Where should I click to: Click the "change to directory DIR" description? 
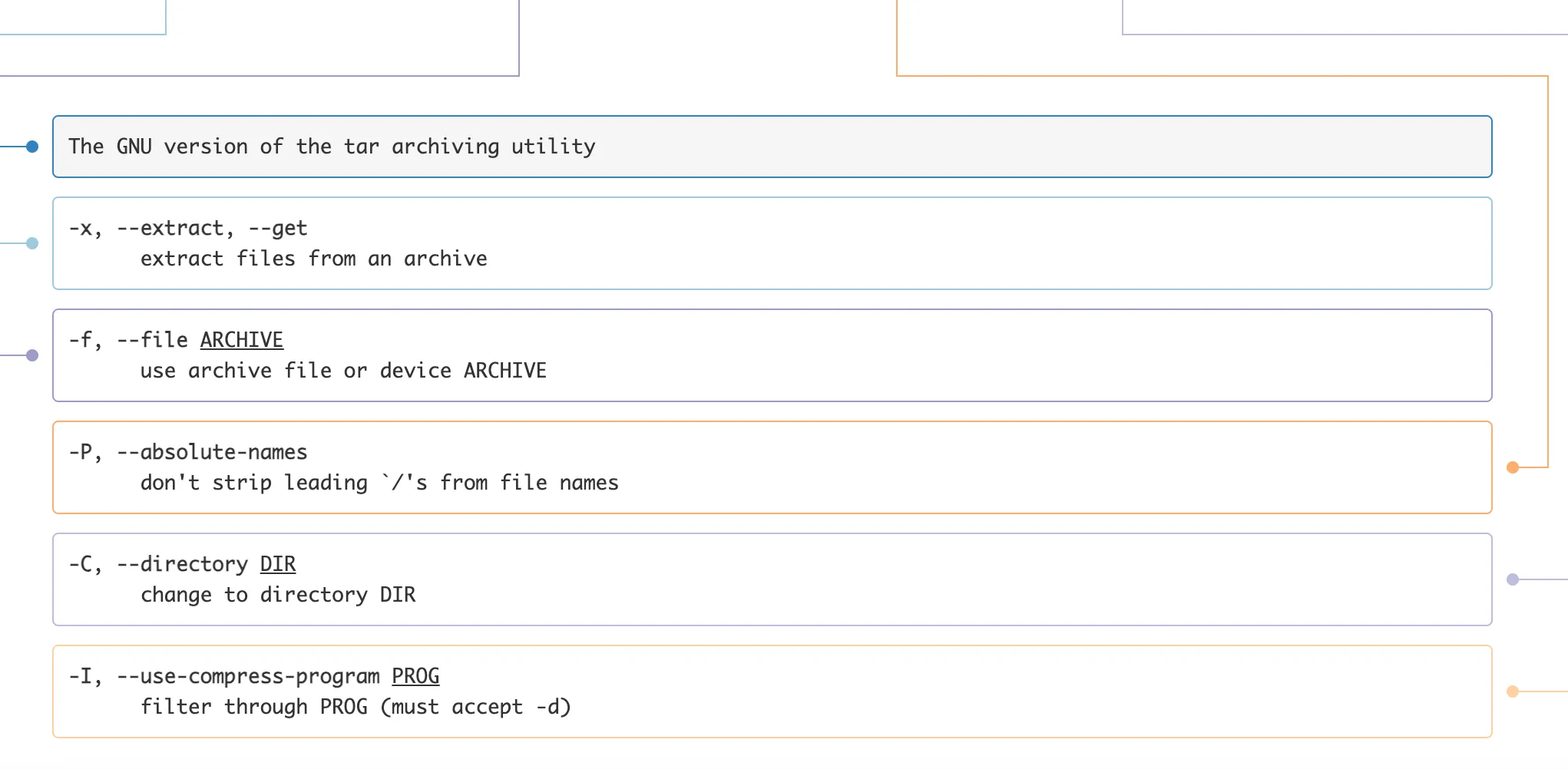[x=277, y=595]
